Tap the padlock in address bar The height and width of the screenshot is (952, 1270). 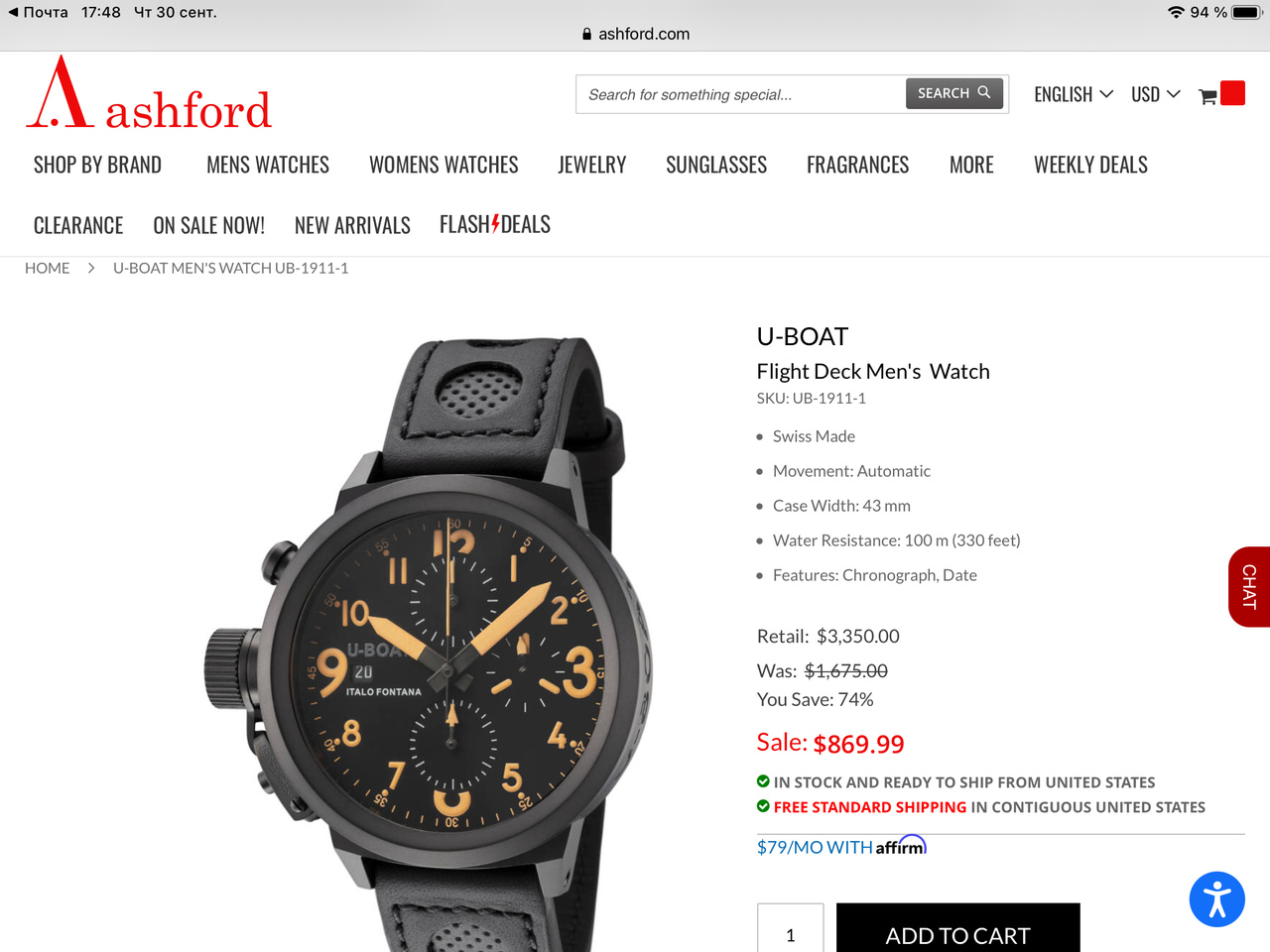[587, 34]
